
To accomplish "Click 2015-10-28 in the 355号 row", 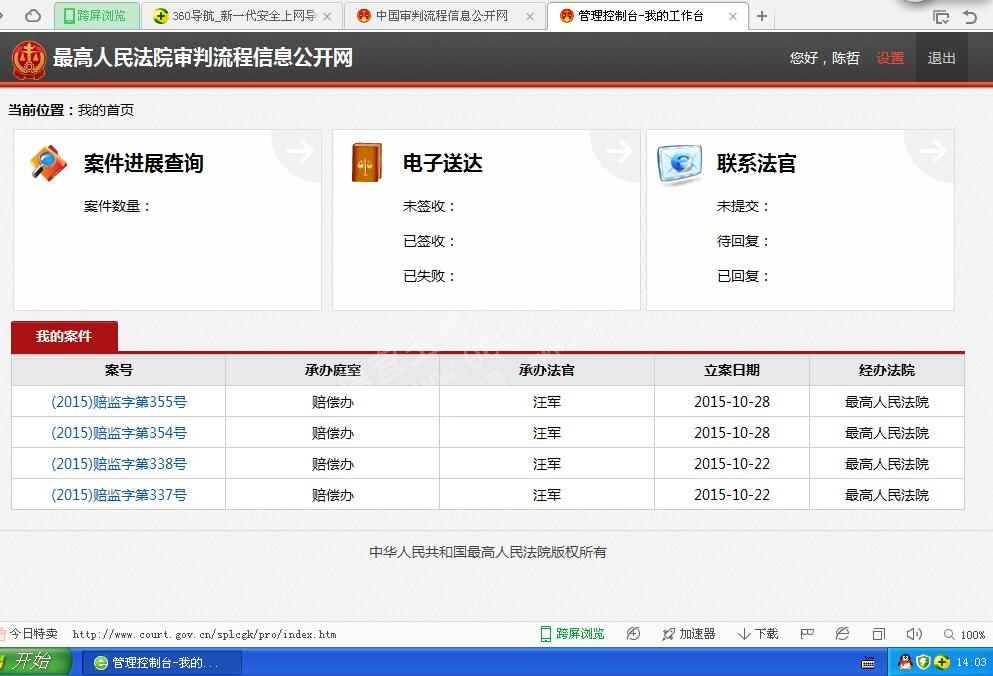I will (732, 402).
